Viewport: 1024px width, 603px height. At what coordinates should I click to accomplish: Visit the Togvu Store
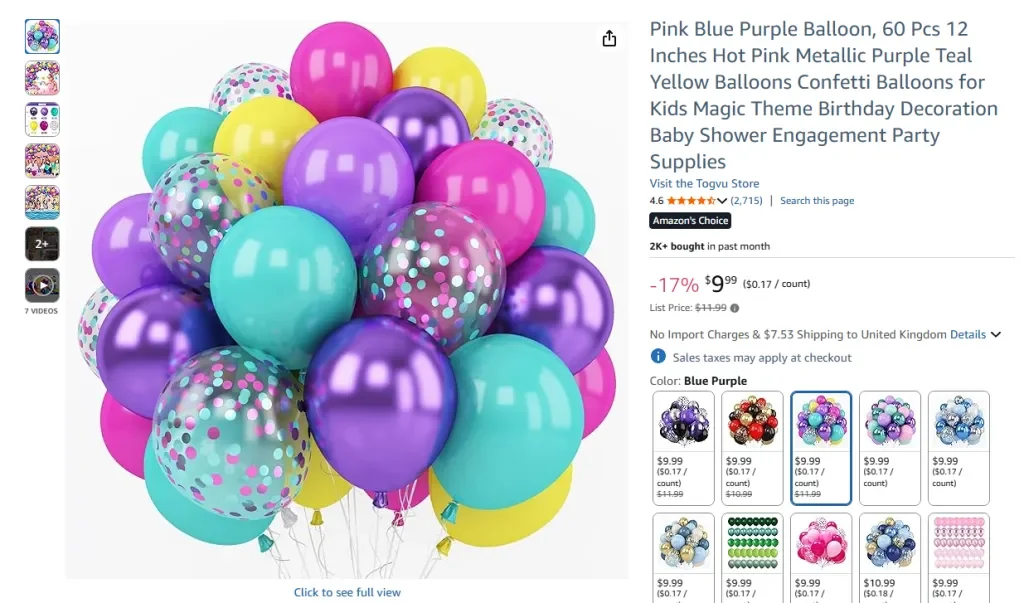coord(704,183)
